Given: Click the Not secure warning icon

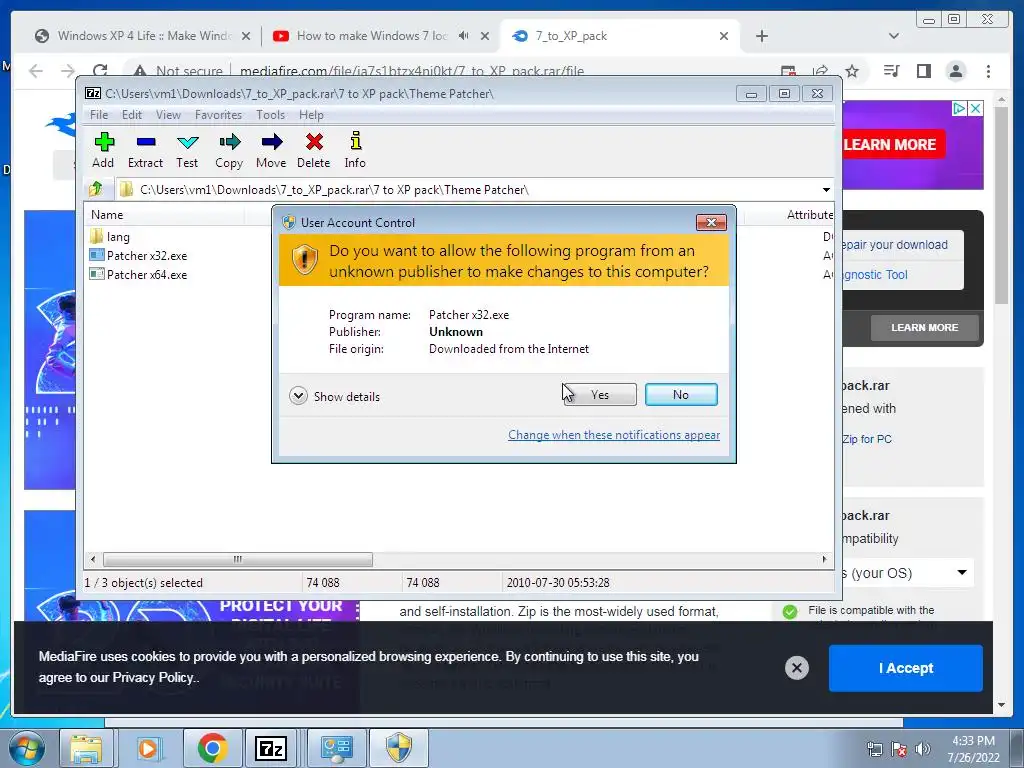Looking at the screenshot, I should click(139, 71).
